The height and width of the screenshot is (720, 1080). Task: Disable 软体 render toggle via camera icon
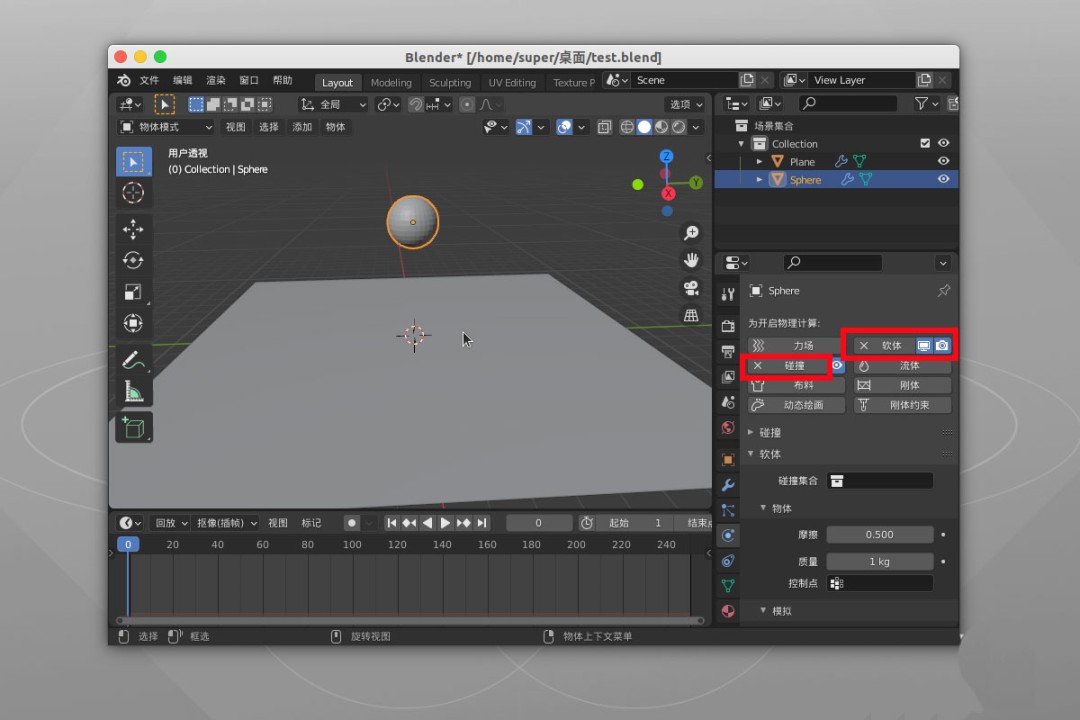941,345
